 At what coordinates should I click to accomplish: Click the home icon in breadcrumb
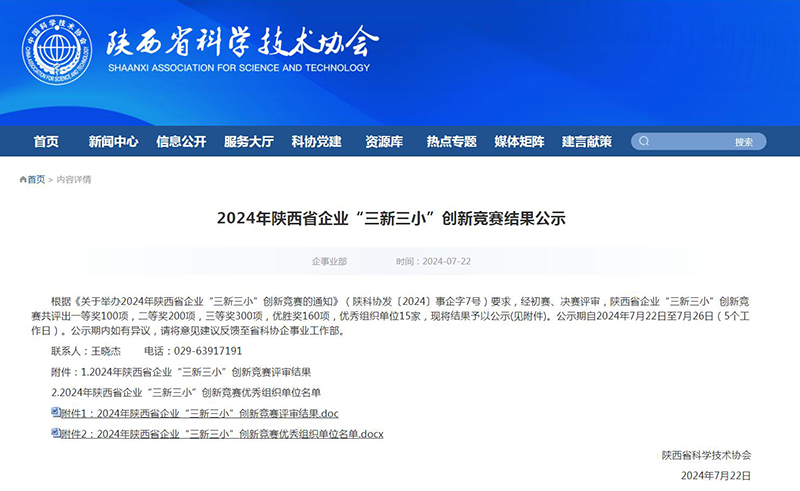pos(23,179)
